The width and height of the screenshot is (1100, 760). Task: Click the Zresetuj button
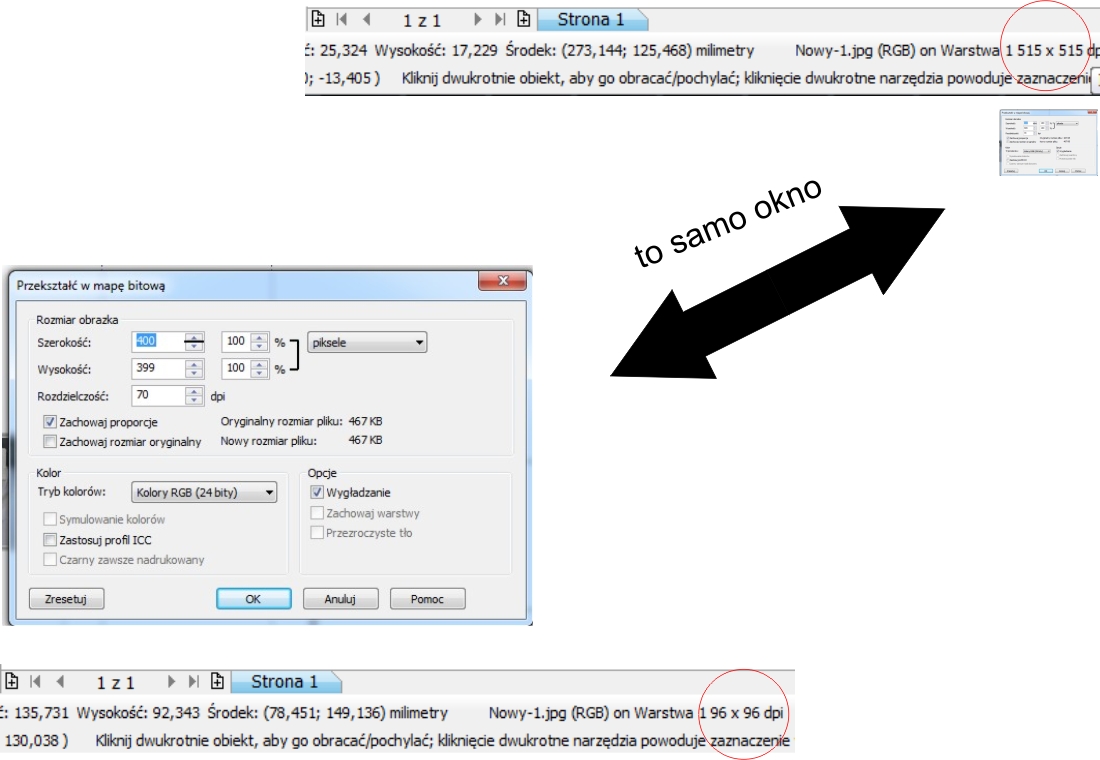pos(67,599)
